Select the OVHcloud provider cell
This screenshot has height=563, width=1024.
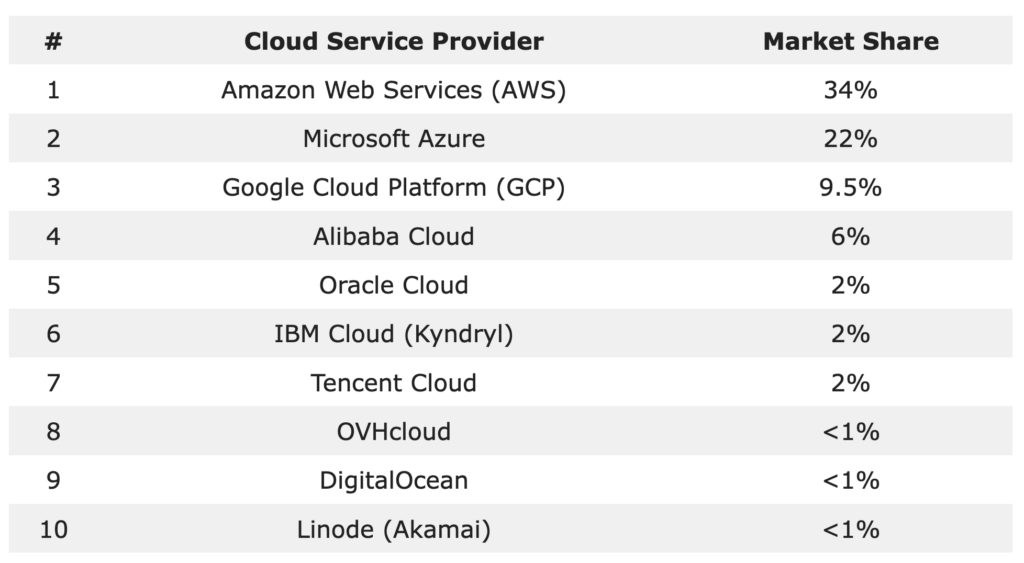coord(394,431)
